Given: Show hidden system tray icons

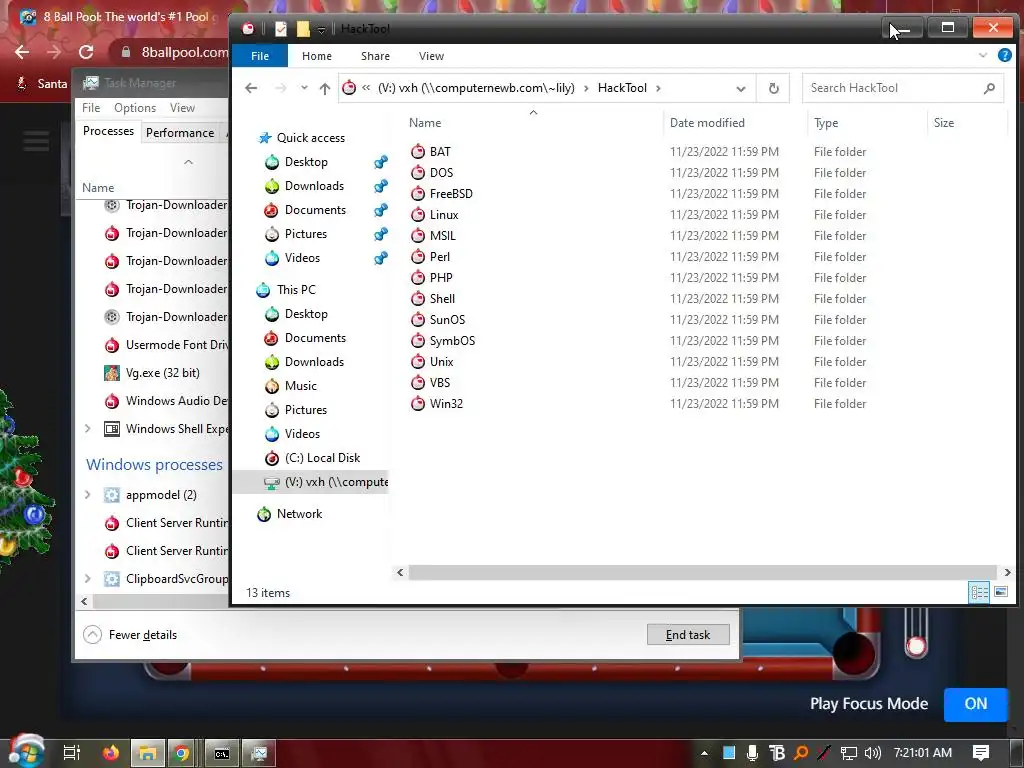Looking at the screenshot, I should [x=704, y=753].
